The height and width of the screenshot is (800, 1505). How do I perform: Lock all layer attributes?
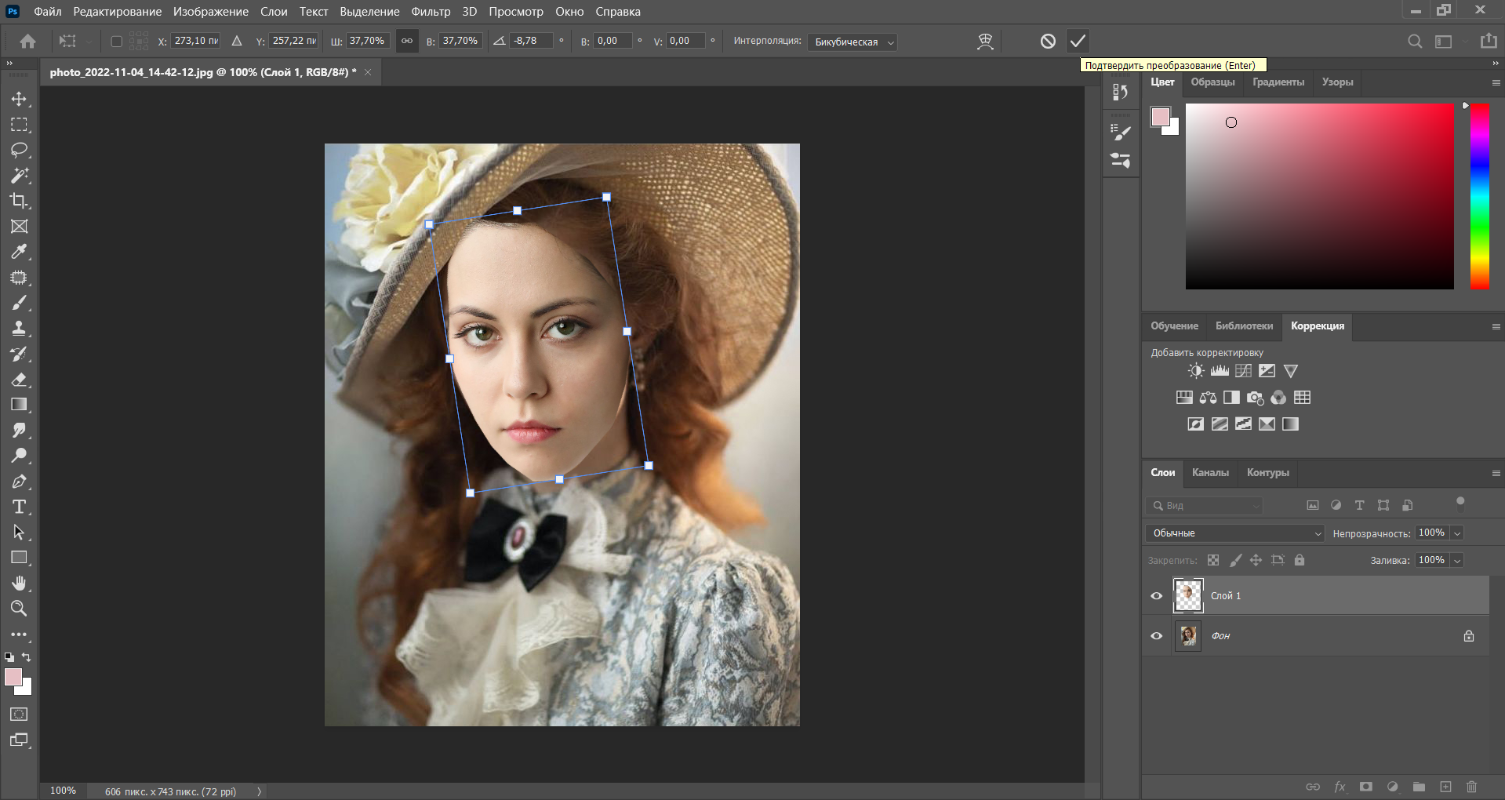click(x=1299, y=561)
